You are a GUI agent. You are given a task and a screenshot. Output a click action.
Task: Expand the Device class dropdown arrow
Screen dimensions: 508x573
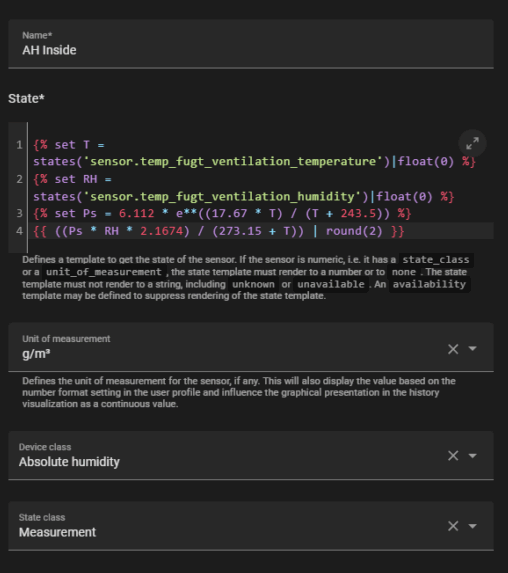click(x=472, y=456)
